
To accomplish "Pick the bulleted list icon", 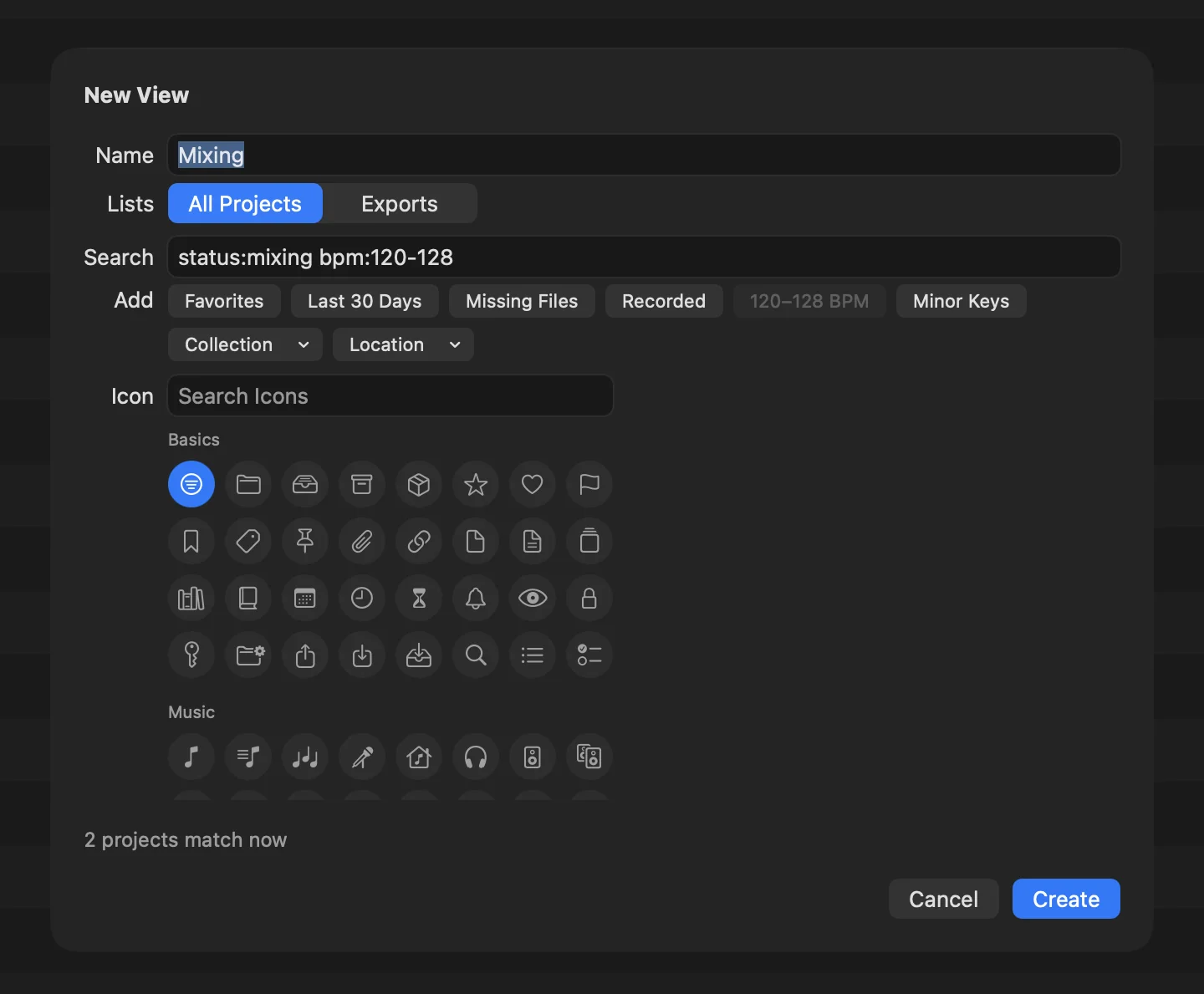I will pyautogui.click(x=533, y=655).
